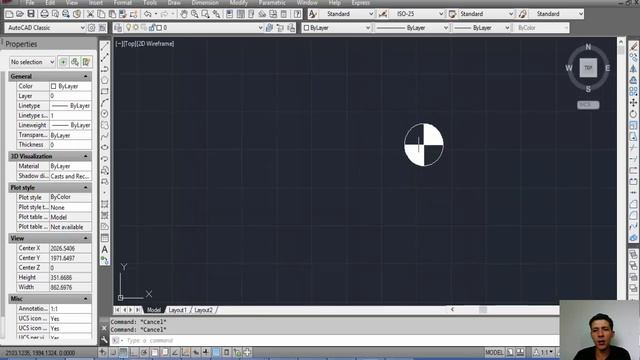
Task: Click Workspace Settings gear icon
Action: tap(91, 28)
